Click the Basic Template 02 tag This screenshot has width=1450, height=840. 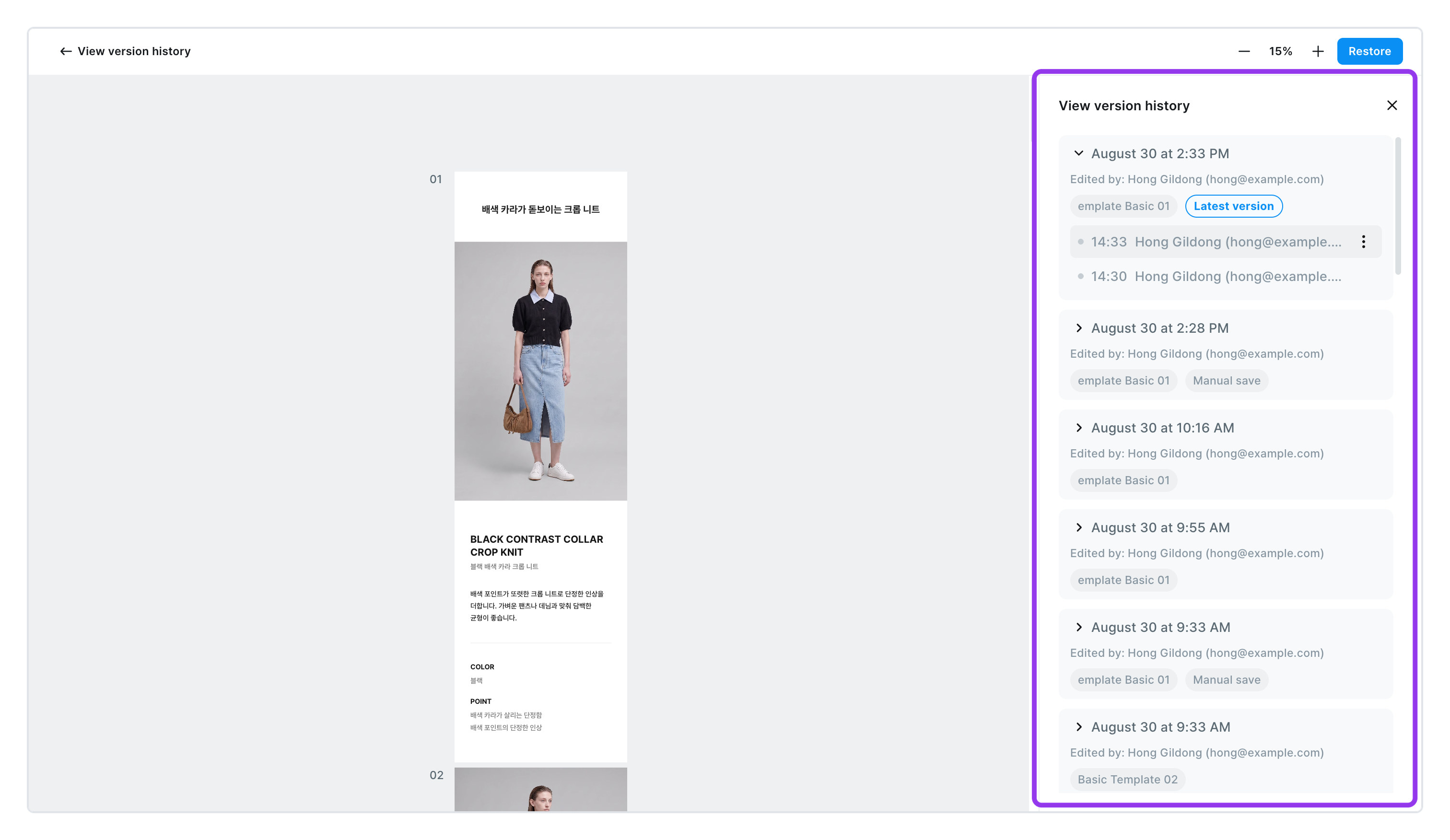point(1127,779)
